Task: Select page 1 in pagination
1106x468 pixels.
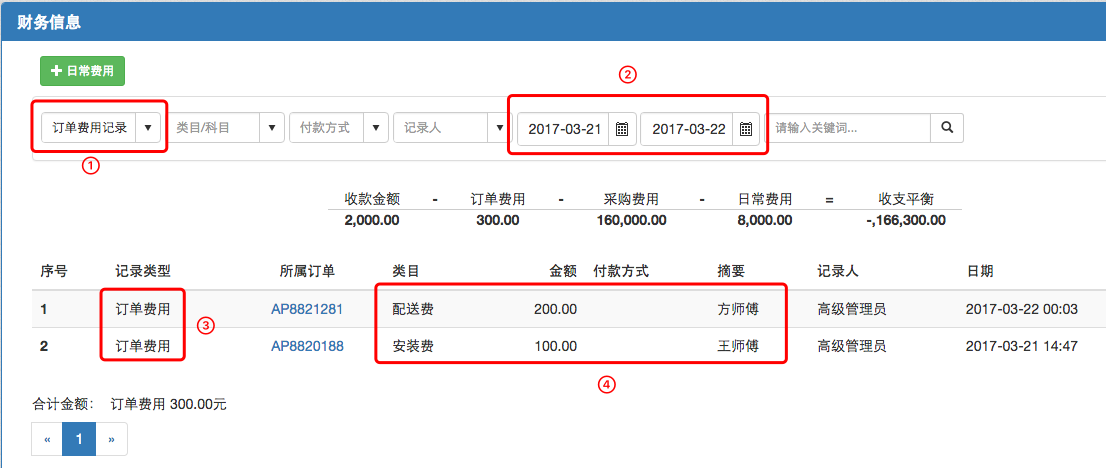Action: pos(79,439)
